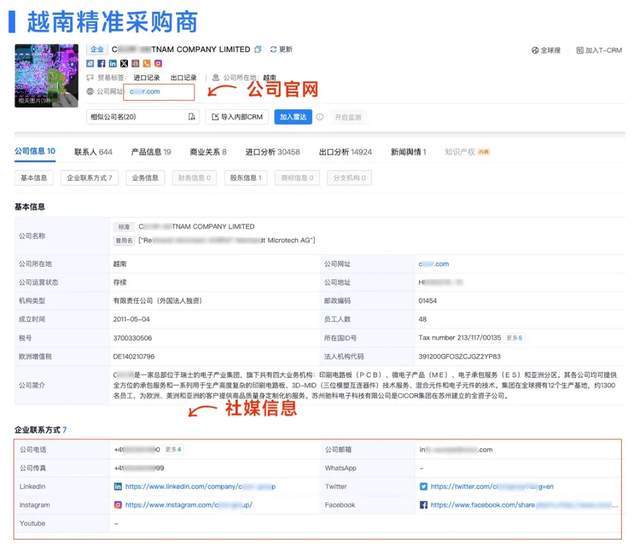The width and height of the screenshot is (640, 546).
Task: Select the 股东信息 1 filter chip
Action: tap(245, 178)
